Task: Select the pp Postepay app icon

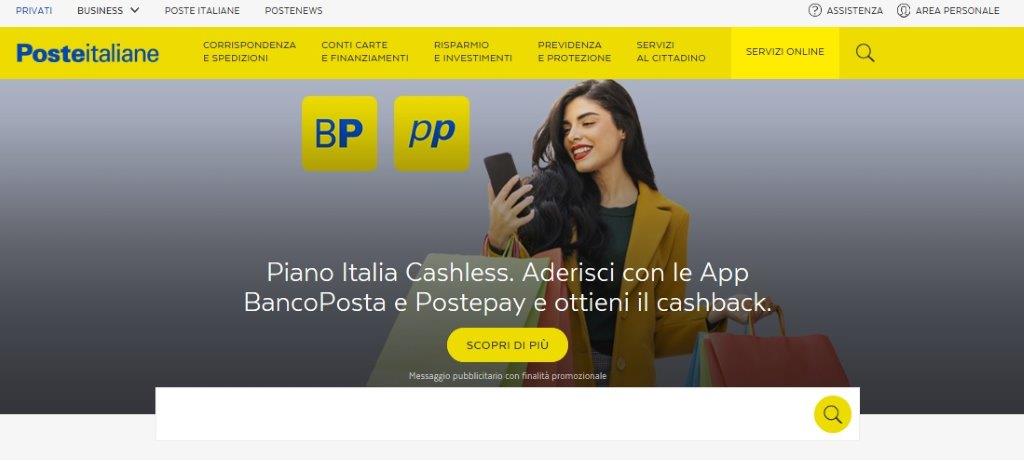Action: click(432, 134)
